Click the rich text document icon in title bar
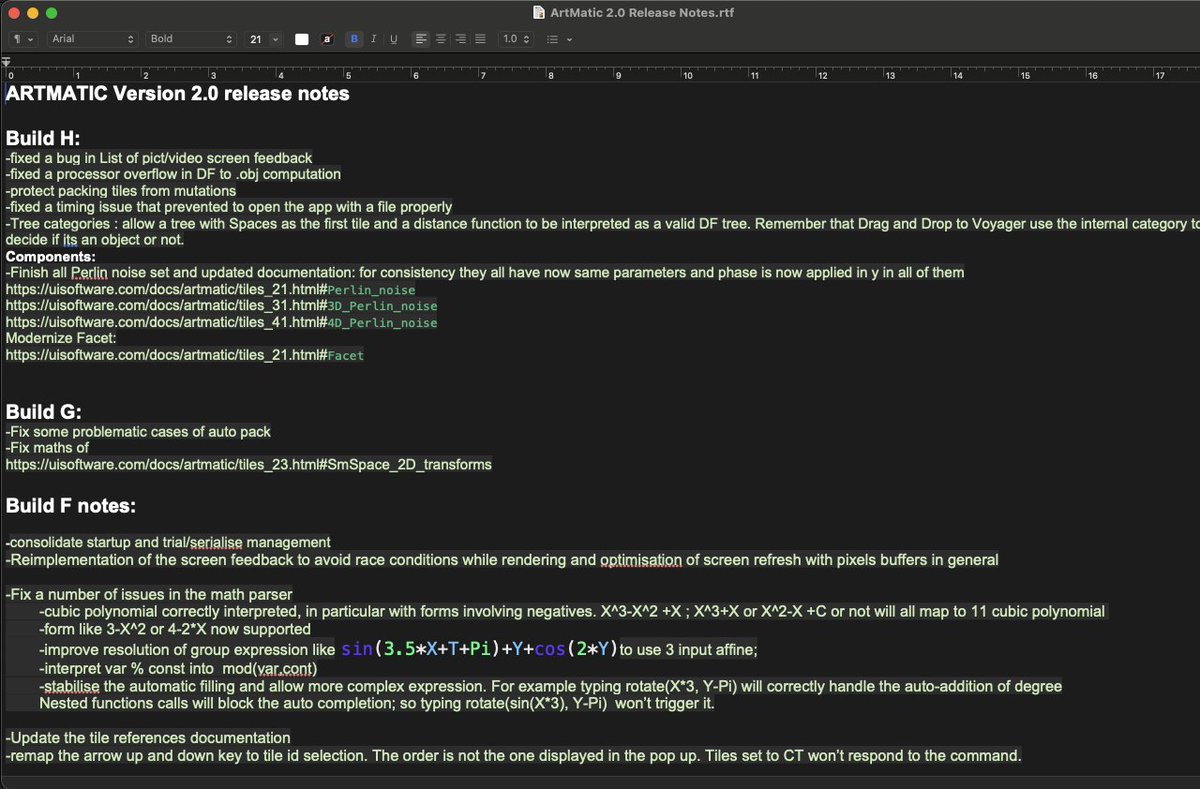Image resolution: width=1200 pixels, height=789 pixels. click(x=540, y=12)
